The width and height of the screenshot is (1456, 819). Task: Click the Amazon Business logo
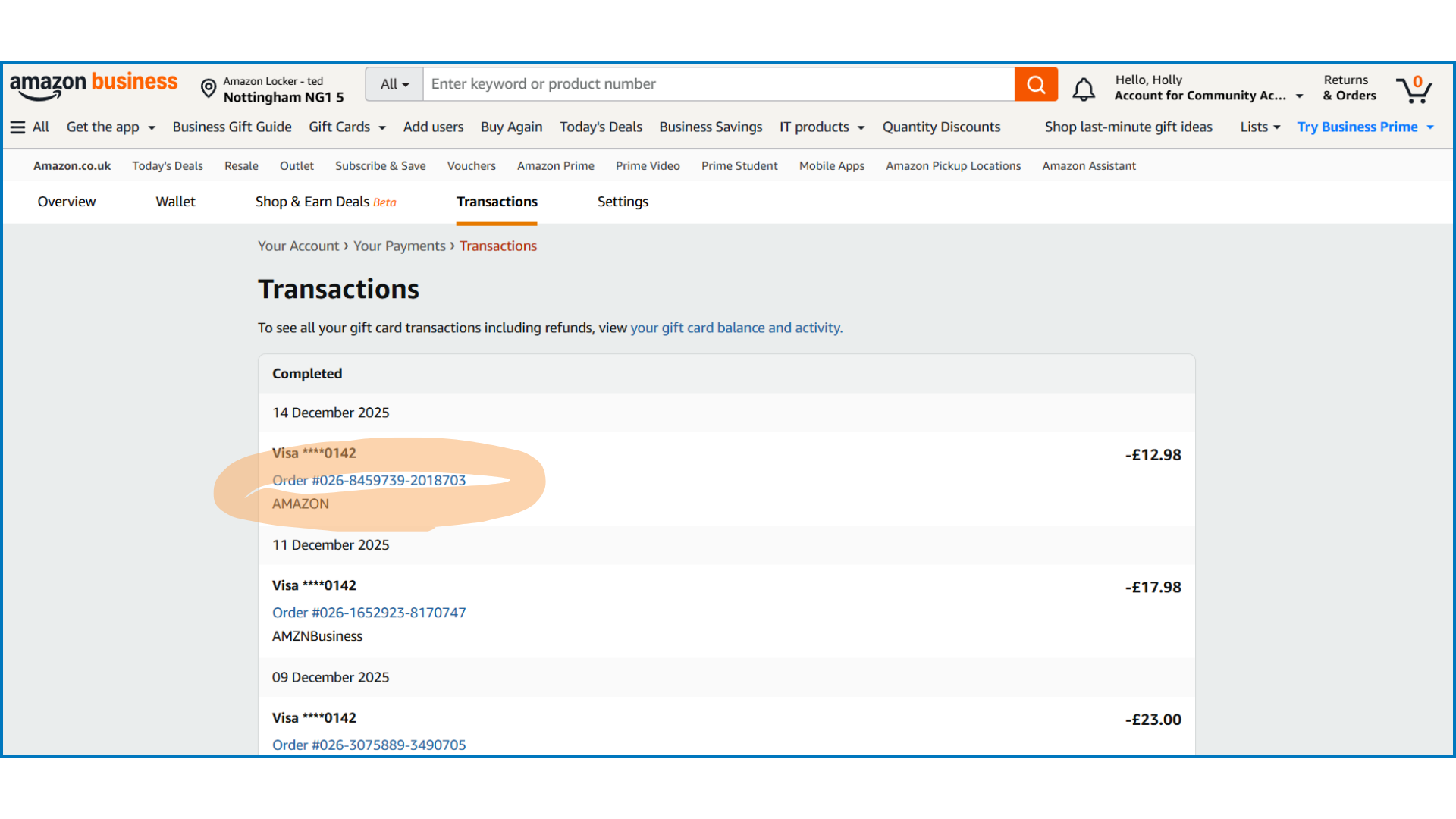pos(93,86)
